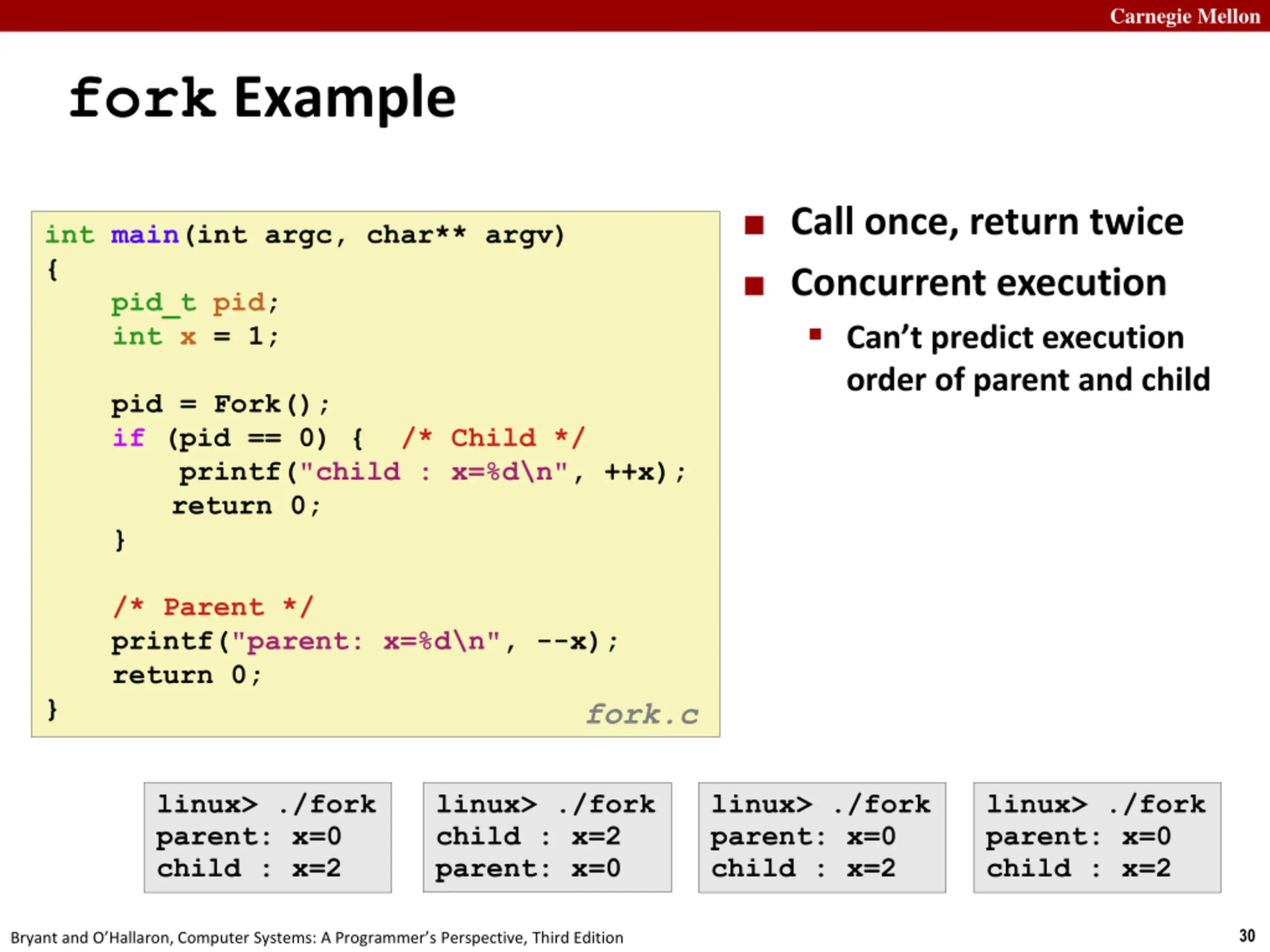Click the 'fork.c' file name label
The height and width of the screenshot is (952, 1270).
[x=642, y=715]
